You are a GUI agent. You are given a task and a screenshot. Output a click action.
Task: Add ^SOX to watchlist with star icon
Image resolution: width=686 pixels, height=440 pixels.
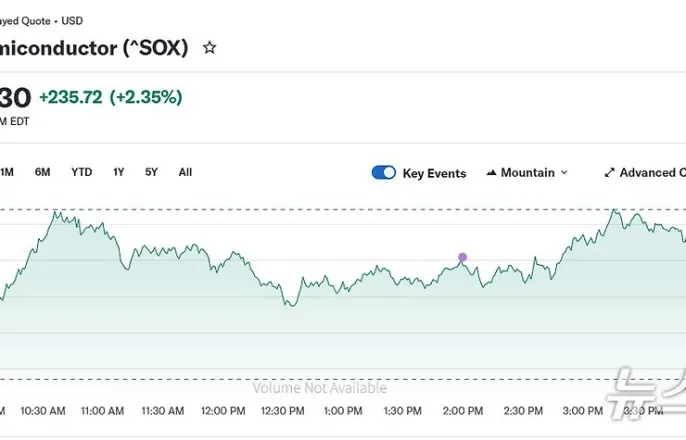(x=210, y=48)
